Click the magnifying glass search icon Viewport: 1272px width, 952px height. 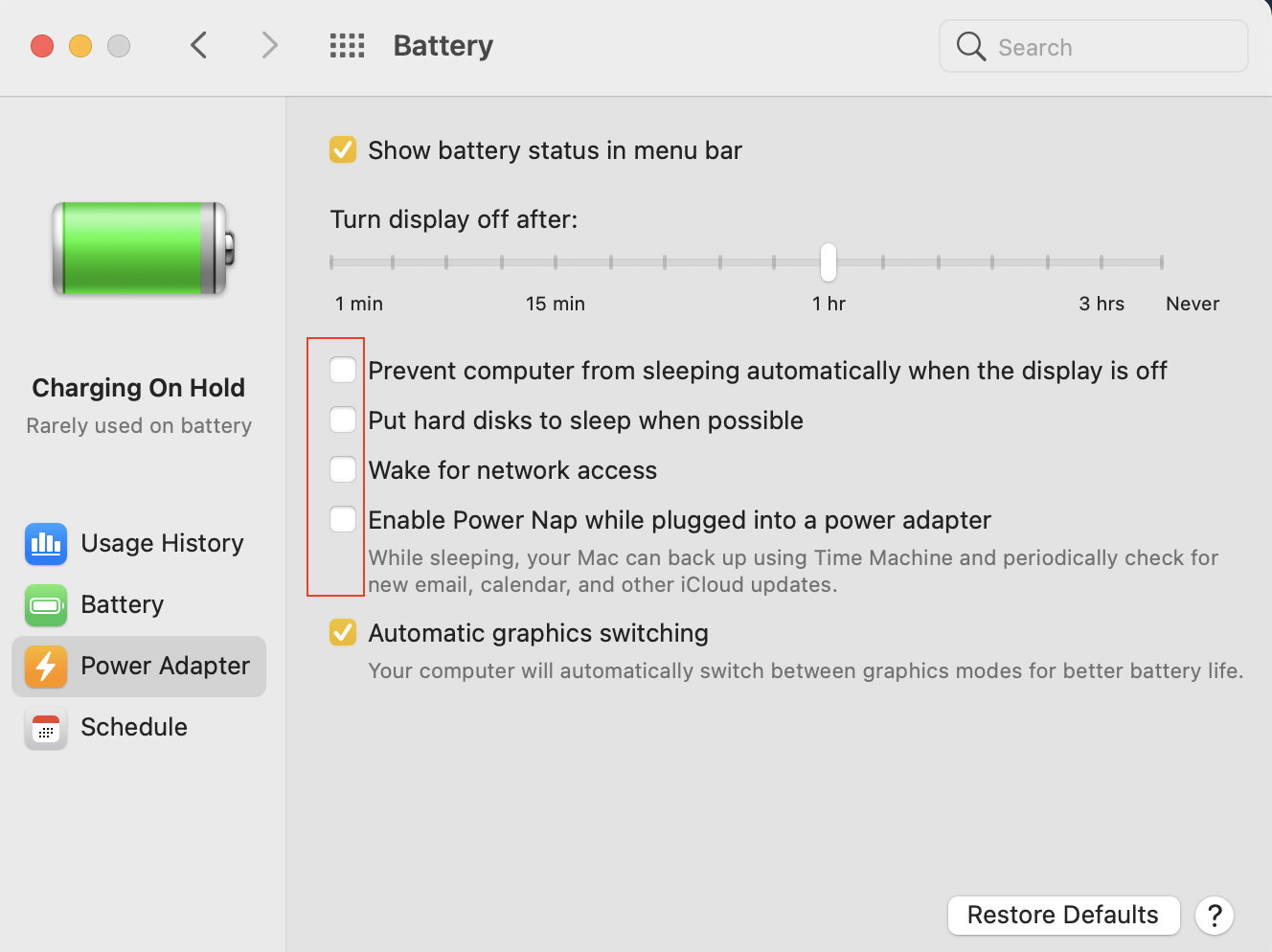click(x=970, y=46)
